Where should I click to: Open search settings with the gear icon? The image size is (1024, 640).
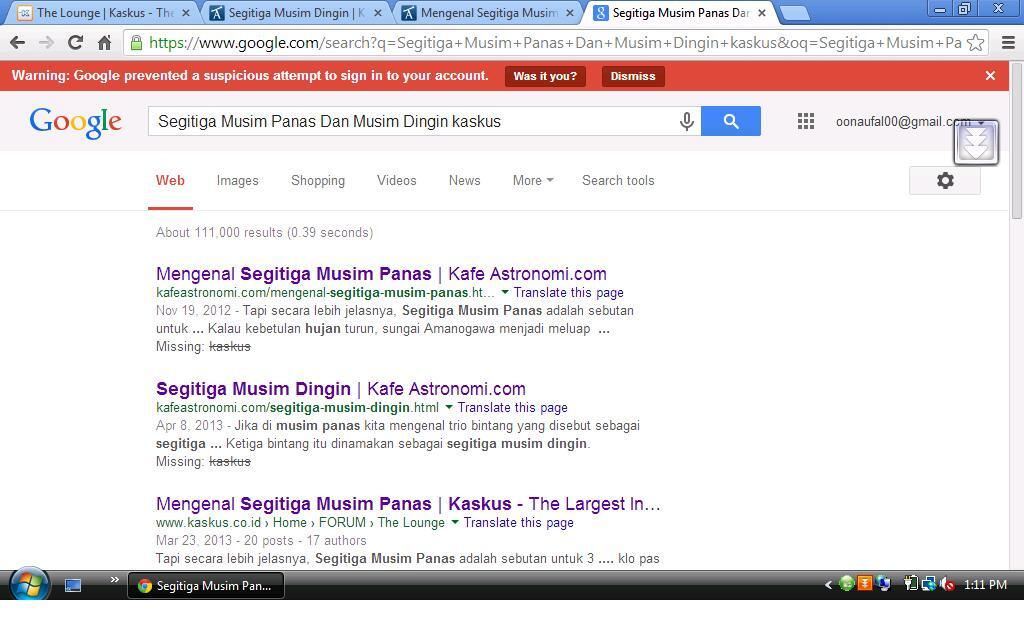pos(944,181)
